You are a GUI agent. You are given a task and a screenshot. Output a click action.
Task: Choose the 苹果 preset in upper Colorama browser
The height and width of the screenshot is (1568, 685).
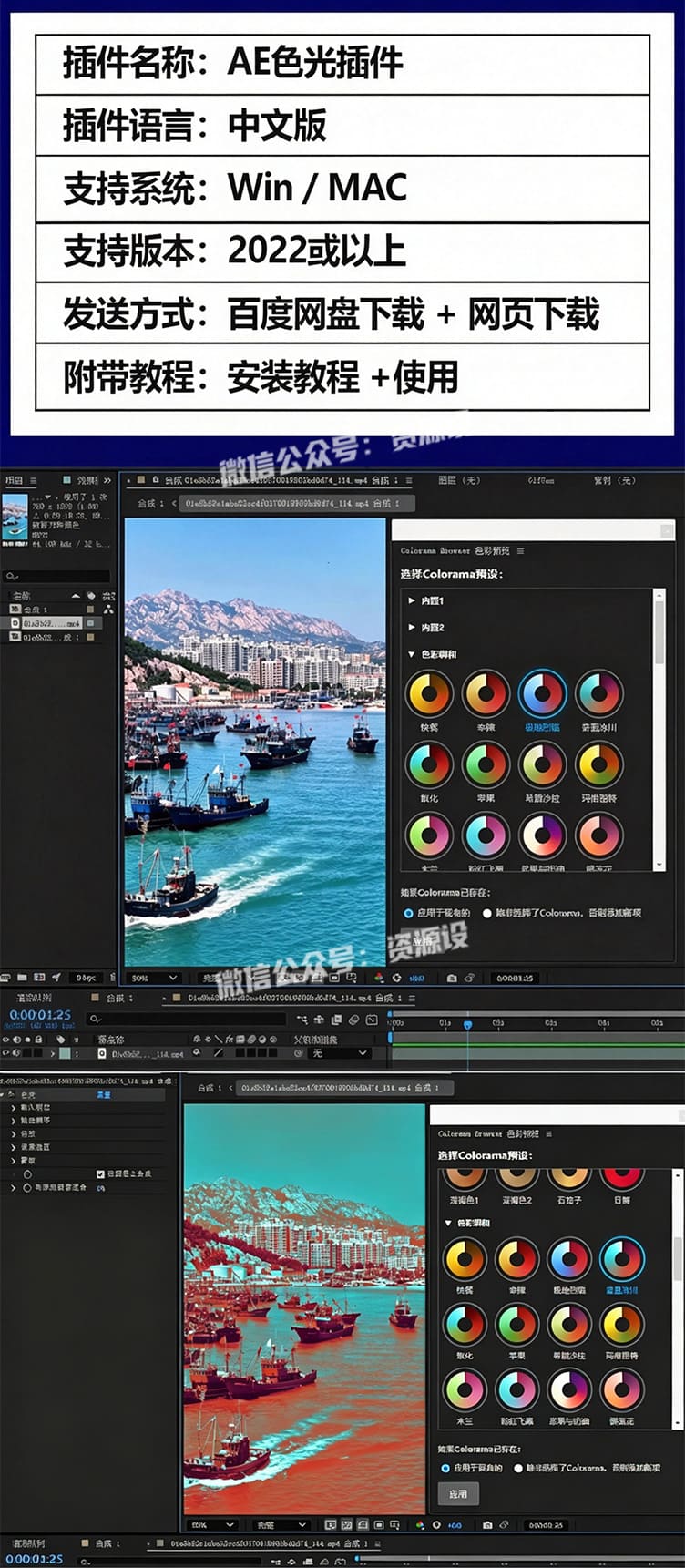tap(486, 764)
